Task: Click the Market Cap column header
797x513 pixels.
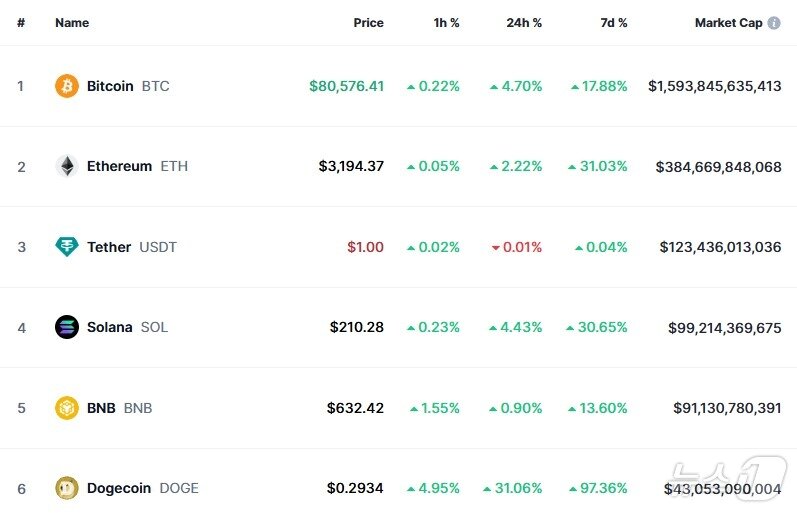Action: coord(728,23)
